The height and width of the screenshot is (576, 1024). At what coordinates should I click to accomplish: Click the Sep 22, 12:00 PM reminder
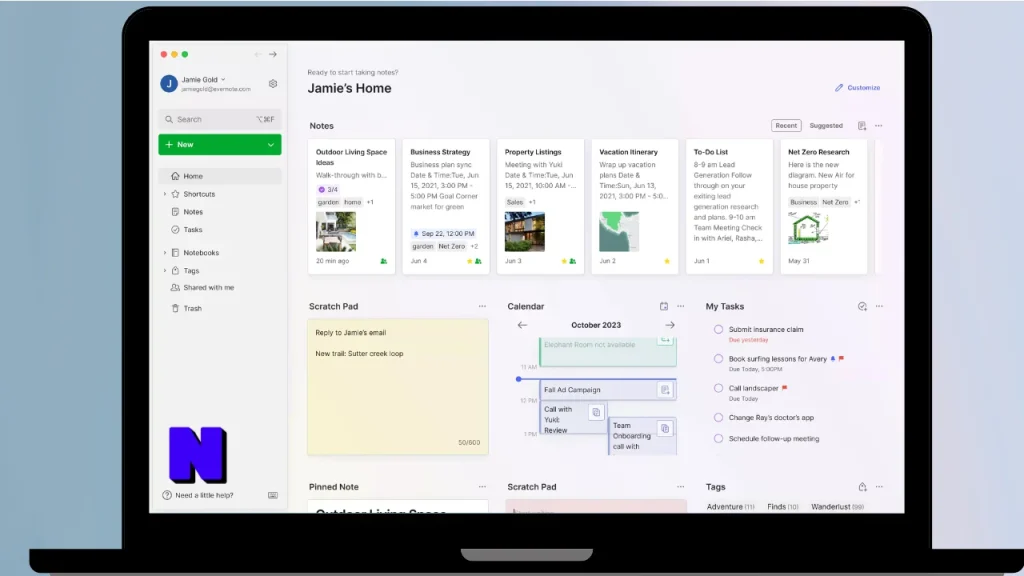click(x=443, y=233)
